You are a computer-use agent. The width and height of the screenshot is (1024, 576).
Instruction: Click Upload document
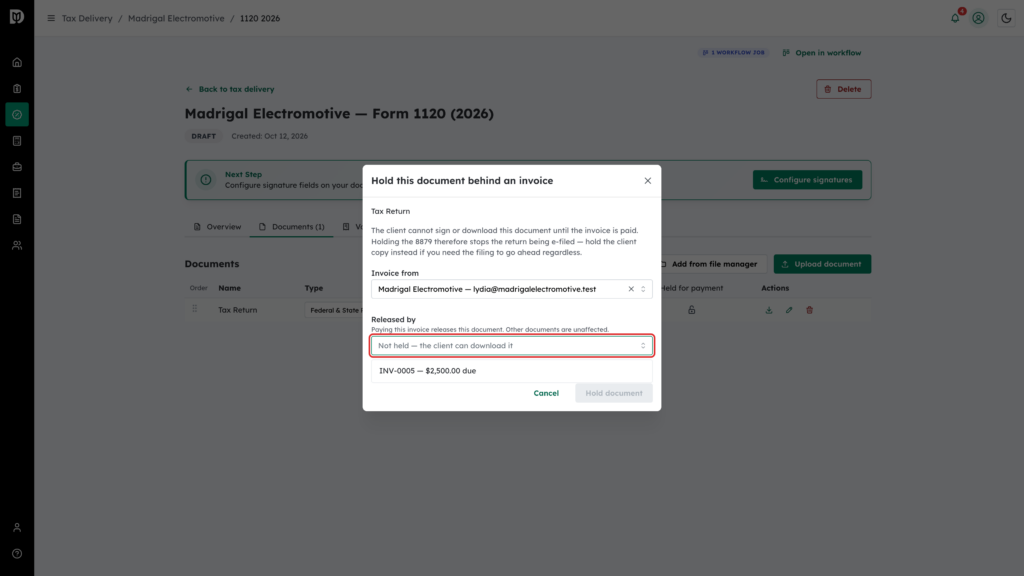click(822, 264)
